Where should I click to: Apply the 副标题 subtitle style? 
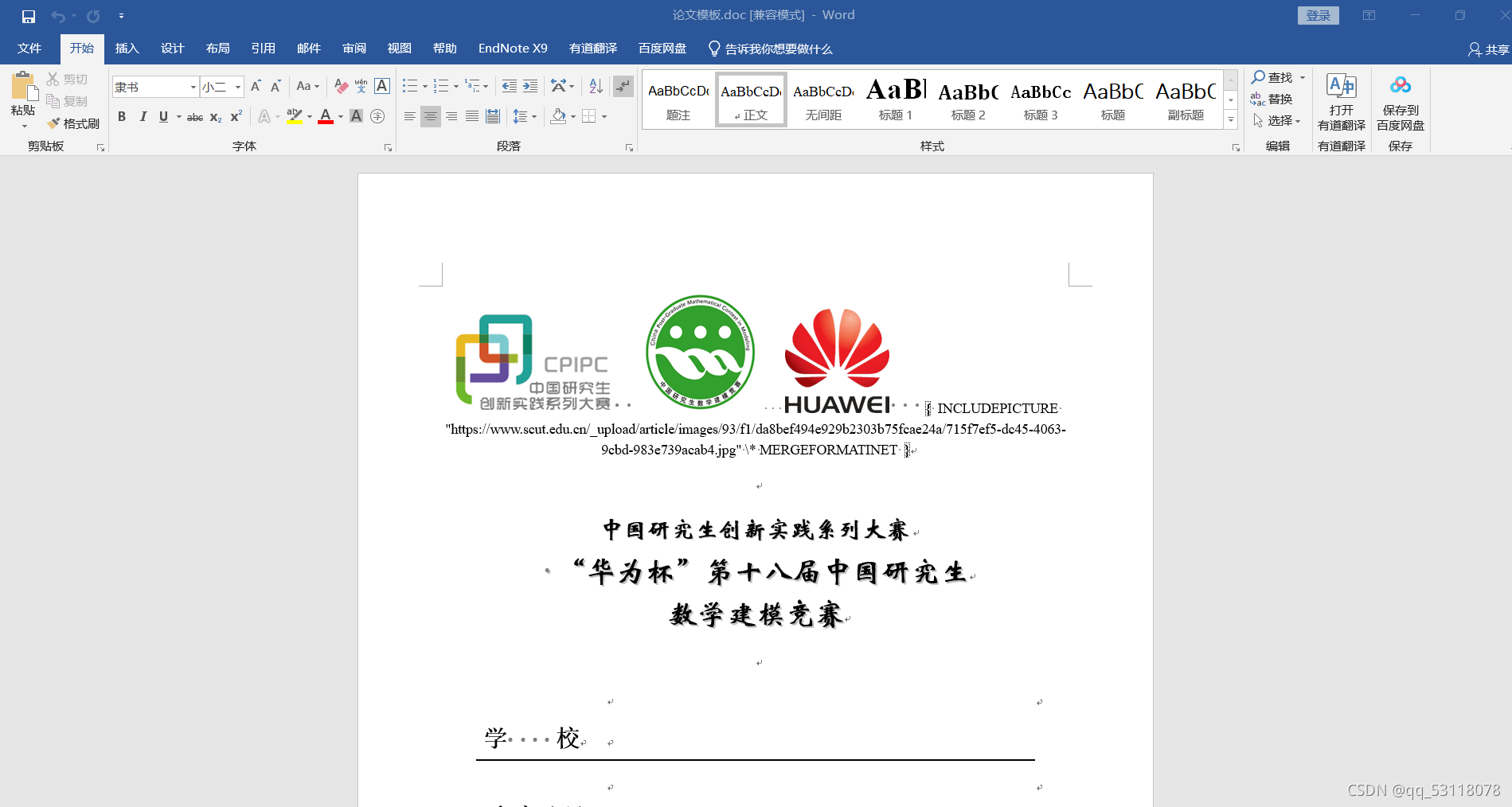pos(1186,99)
